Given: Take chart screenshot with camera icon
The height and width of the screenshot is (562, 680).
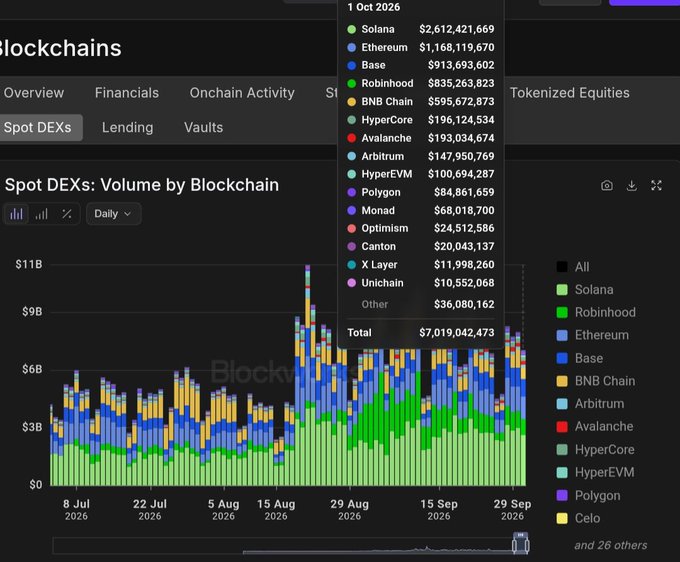Looking at the screenshot, I should (607, 186).
